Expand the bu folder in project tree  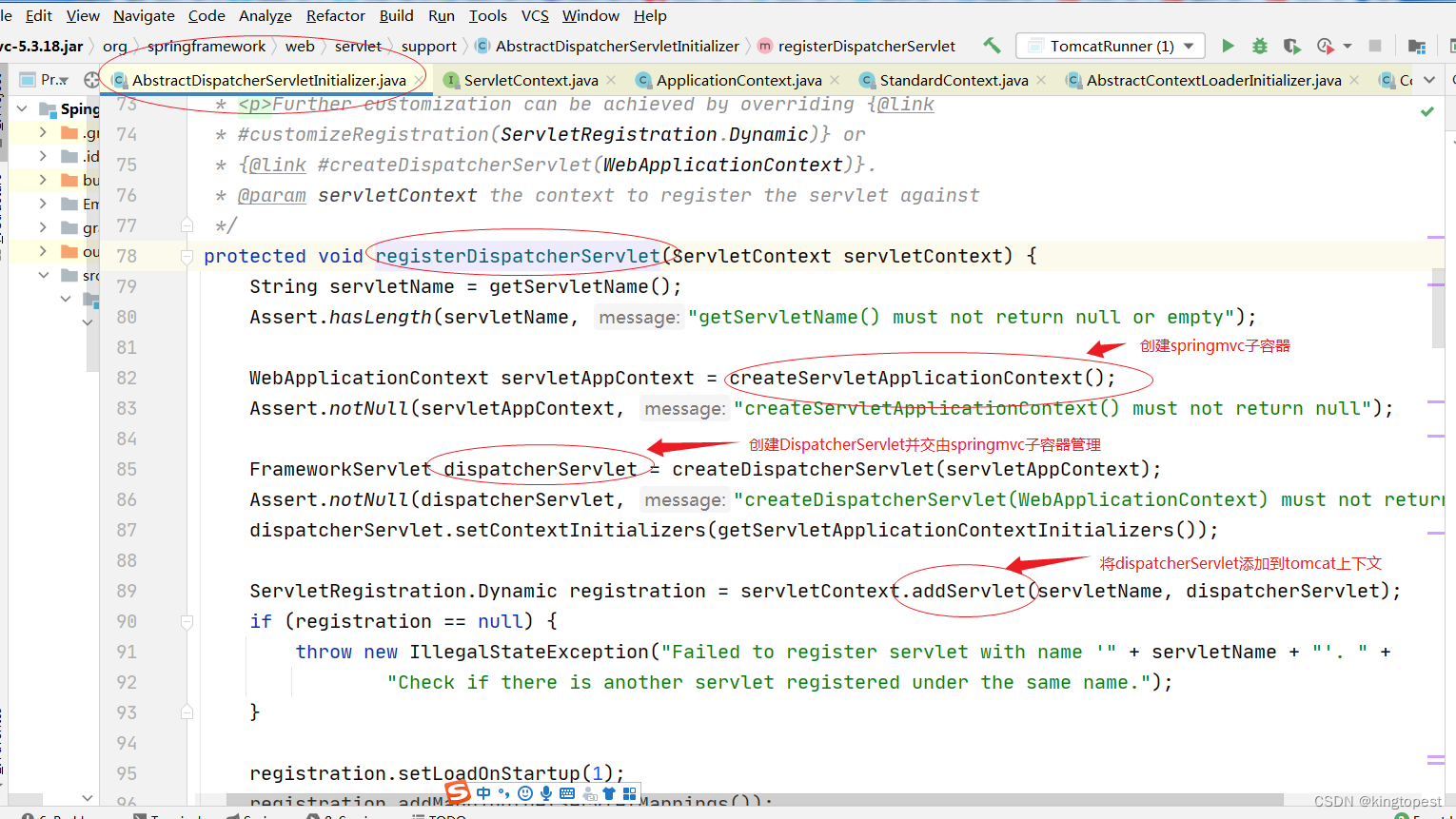tap(43, 180)
